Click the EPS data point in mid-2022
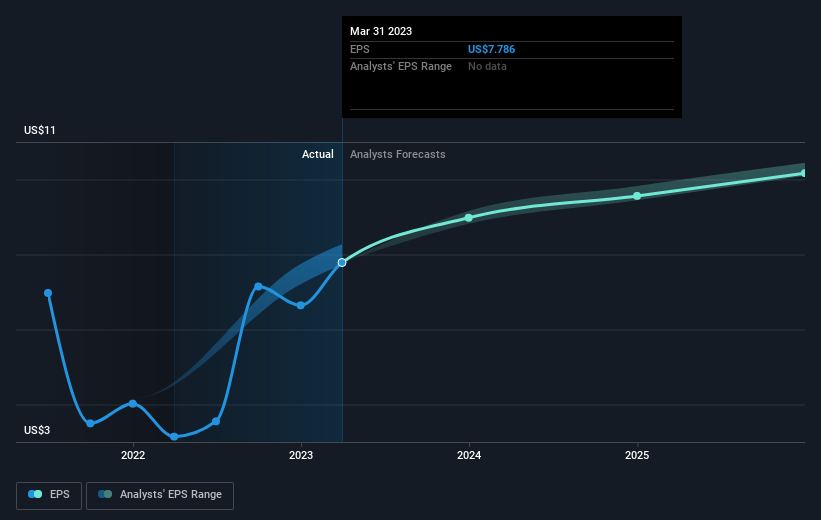The height and width of the screenshot is (520, 821). 216,421
